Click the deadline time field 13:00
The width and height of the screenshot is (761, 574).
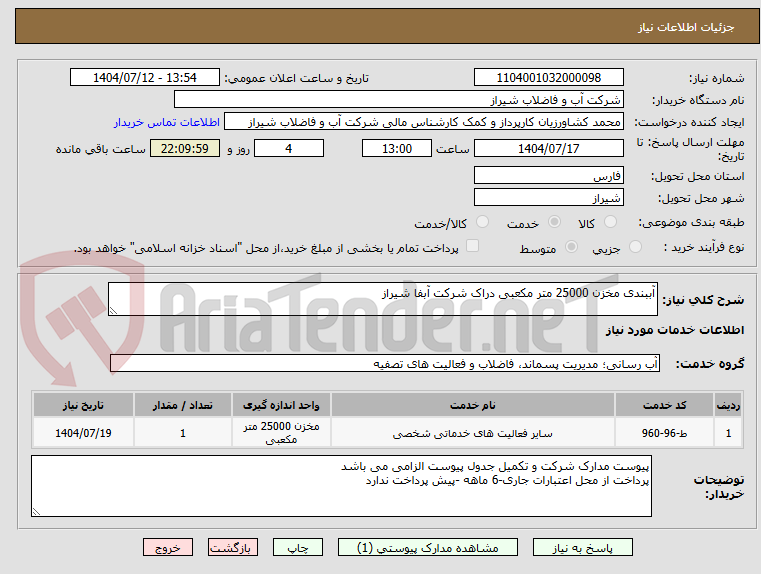coord(397,148)
